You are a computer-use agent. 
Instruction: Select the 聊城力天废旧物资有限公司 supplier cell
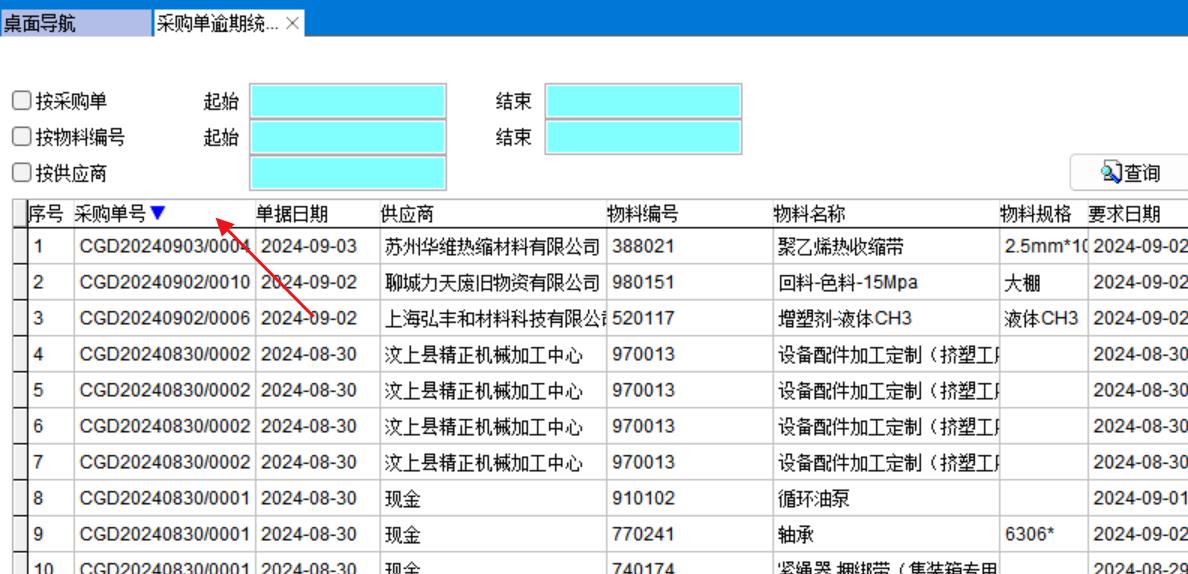coord(492,282)
